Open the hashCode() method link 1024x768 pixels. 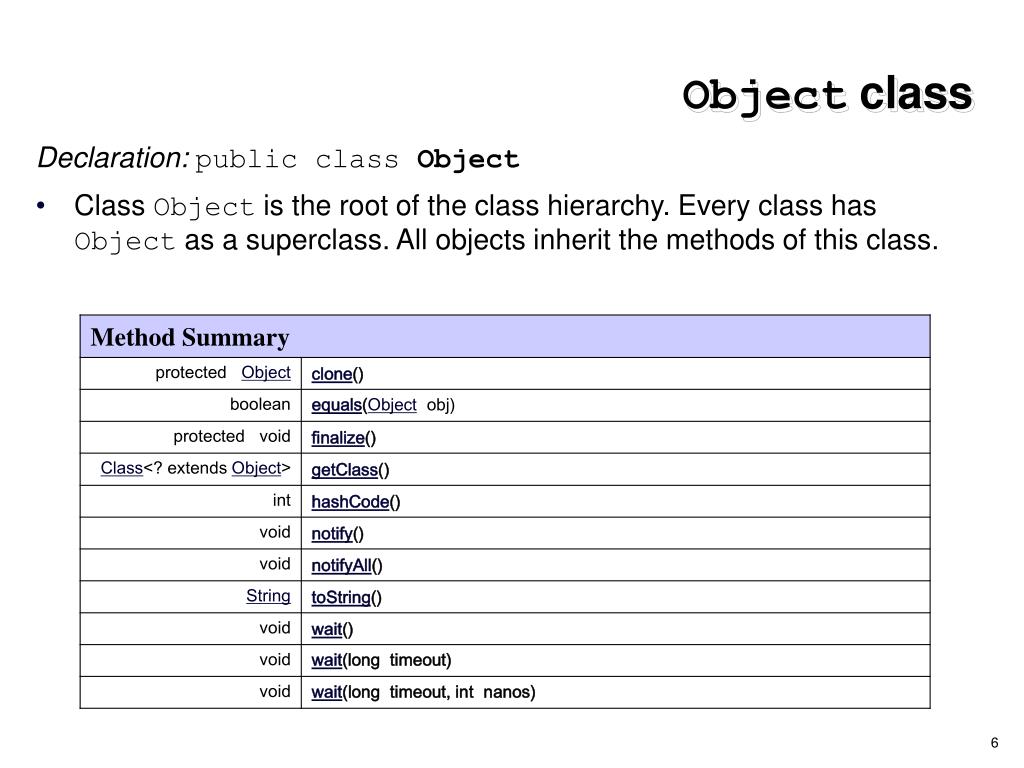tap(349, 502)
